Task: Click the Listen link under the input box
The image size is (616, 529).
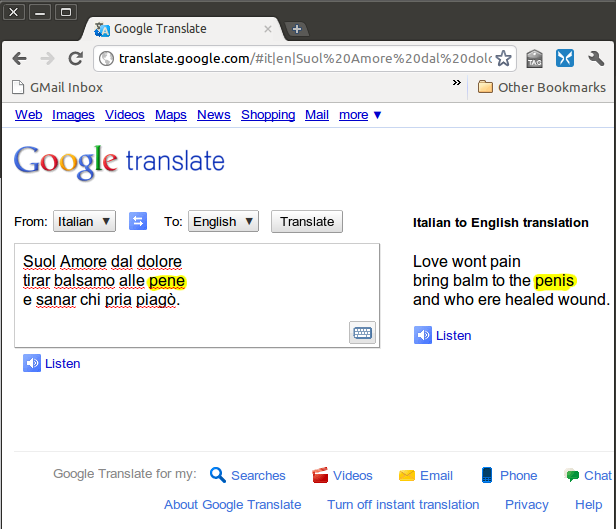Action: click(x=62, y=364)
